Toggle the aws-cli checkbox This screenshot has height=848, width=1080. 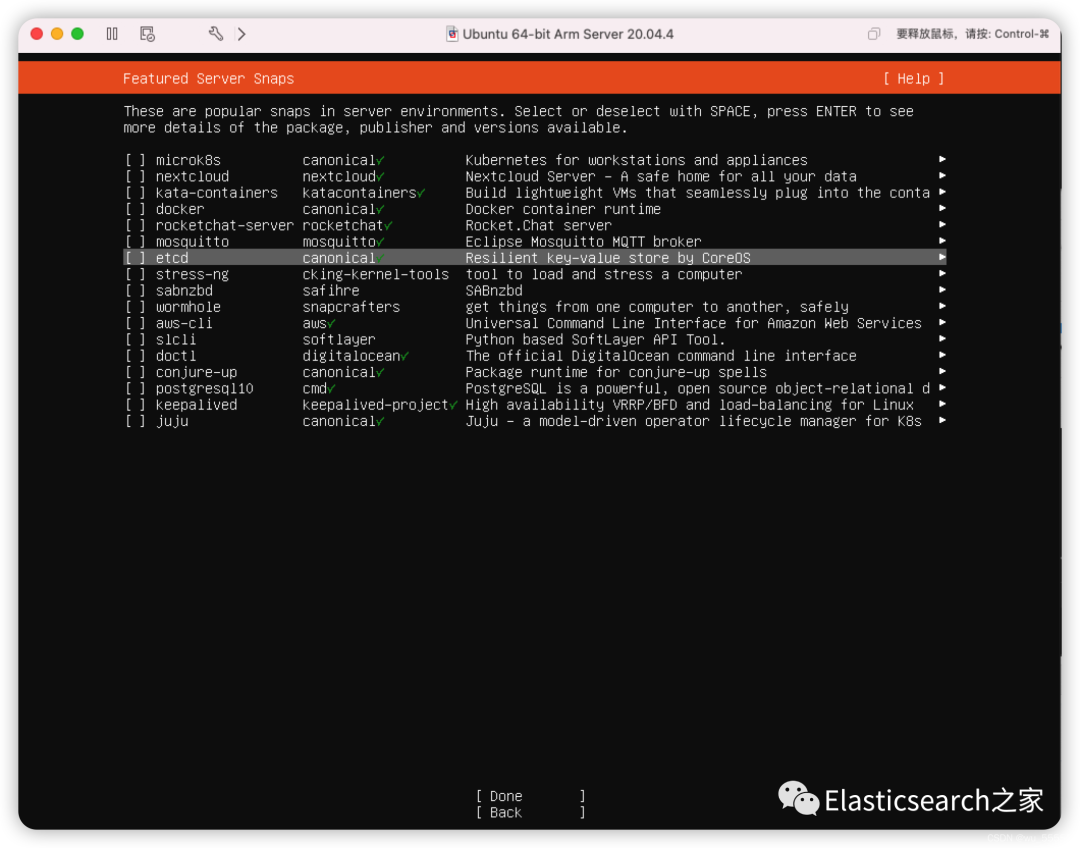[135, 323]
